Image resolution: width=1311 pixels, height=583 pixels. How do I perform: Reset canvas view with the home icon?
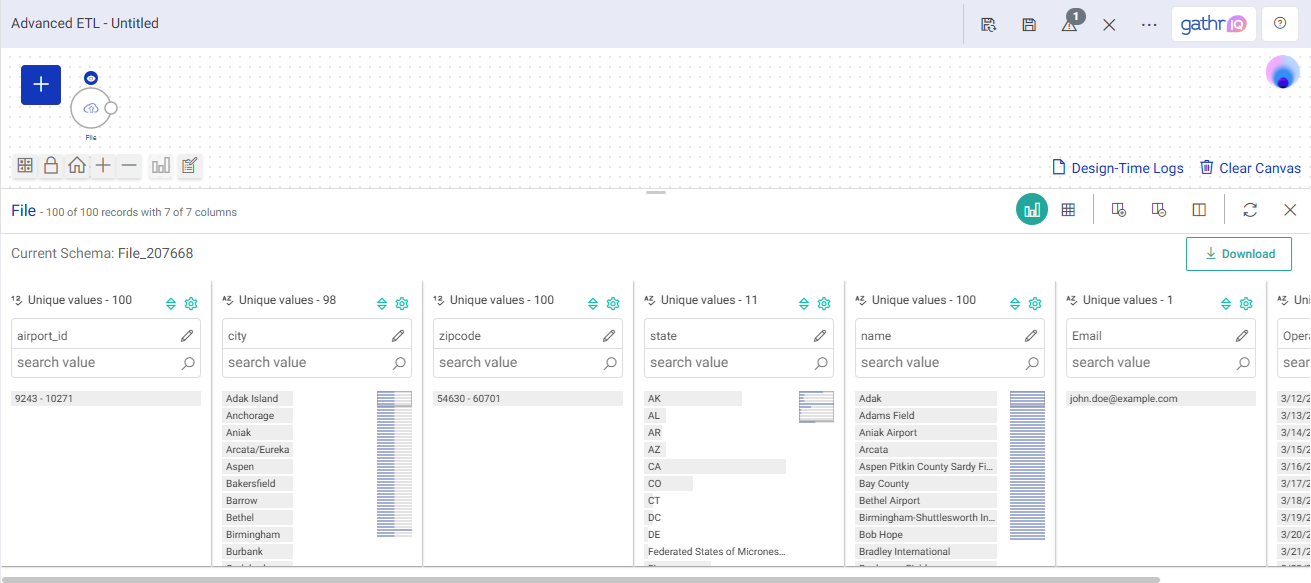(x=77, y=165)
